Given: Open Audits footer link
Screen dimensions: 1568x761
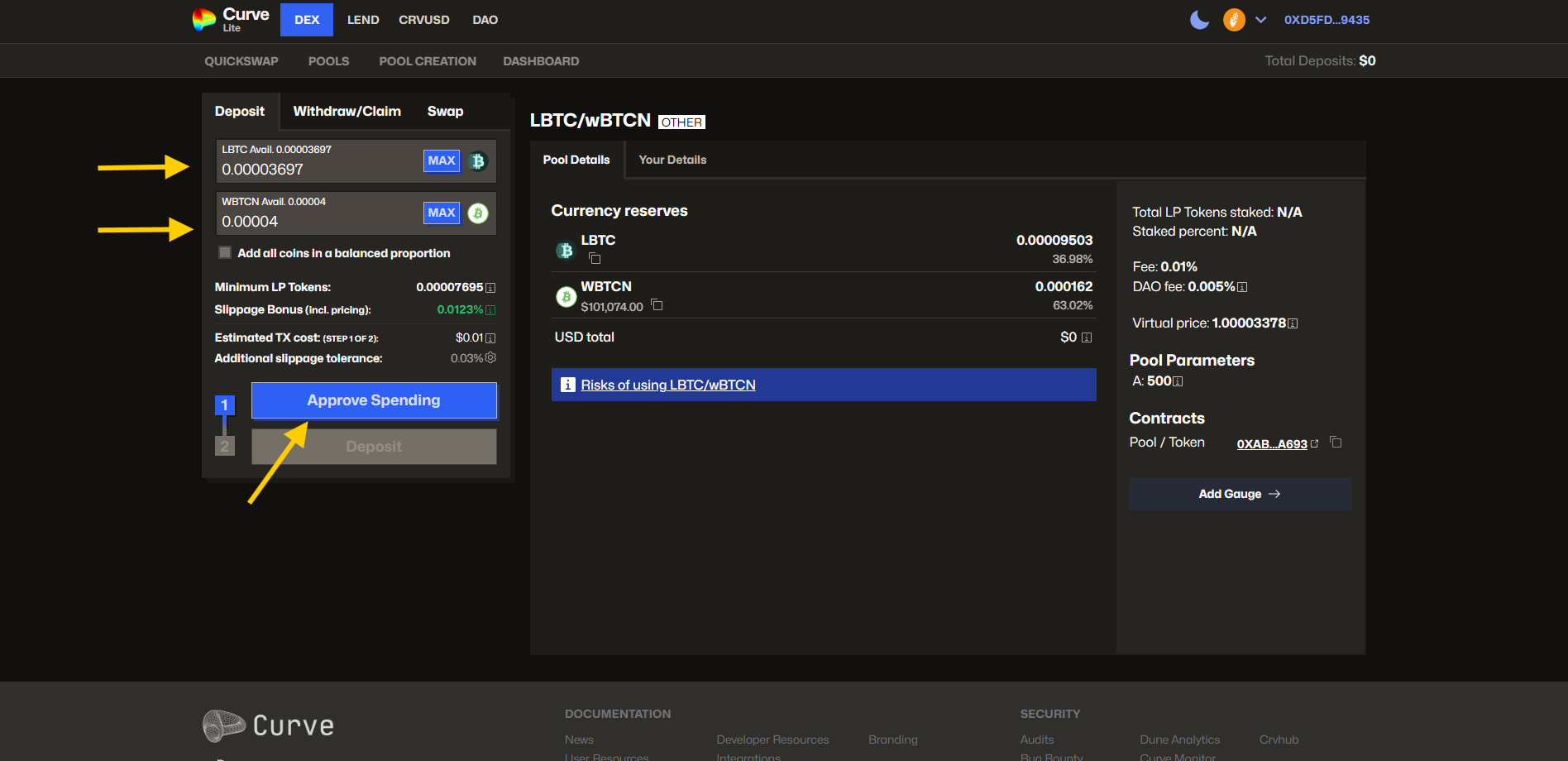Looking at the screenshot, I should point(1037,739).
